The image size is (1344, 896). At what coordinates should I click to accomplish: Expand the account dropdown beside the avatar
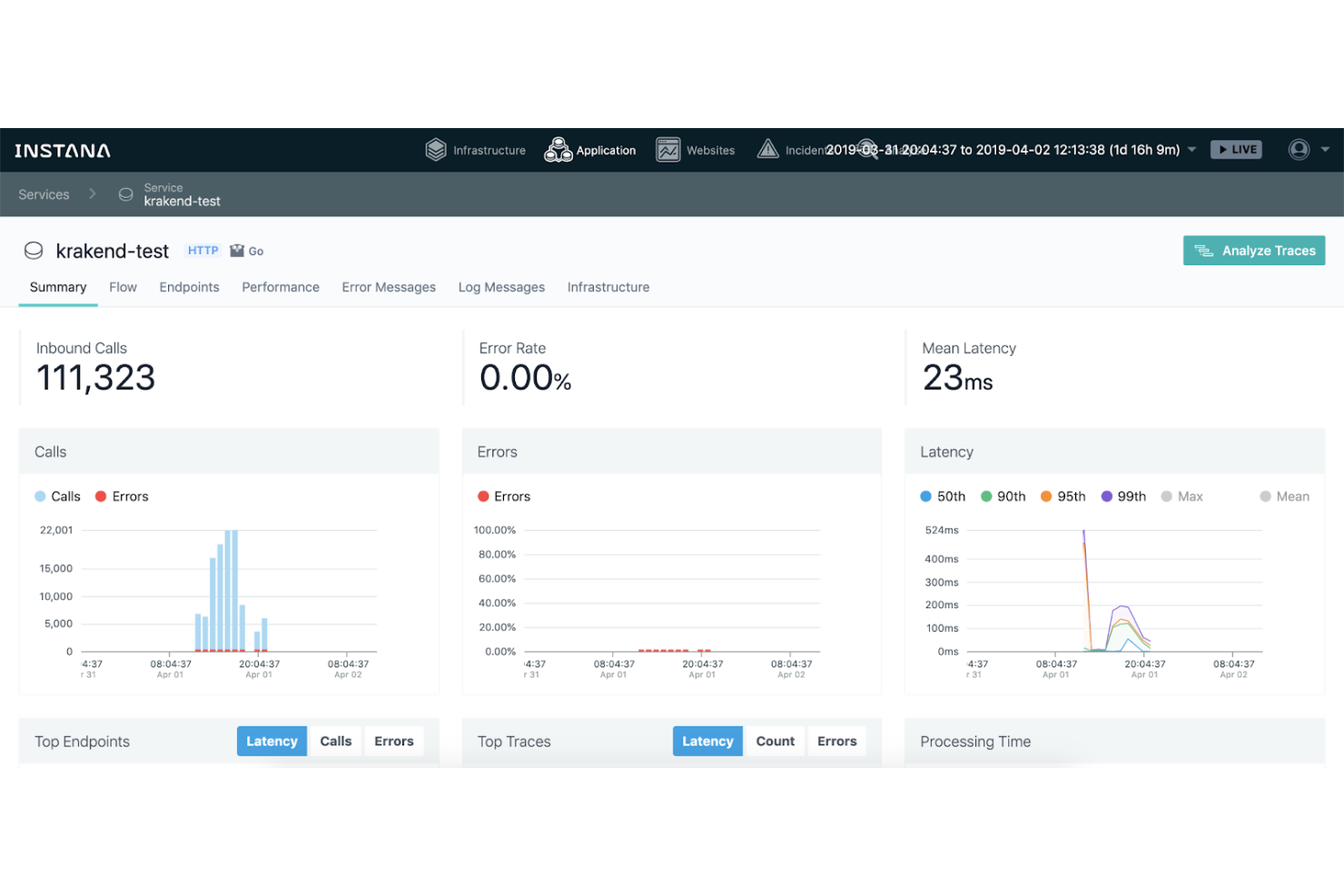pos(1324,150)
